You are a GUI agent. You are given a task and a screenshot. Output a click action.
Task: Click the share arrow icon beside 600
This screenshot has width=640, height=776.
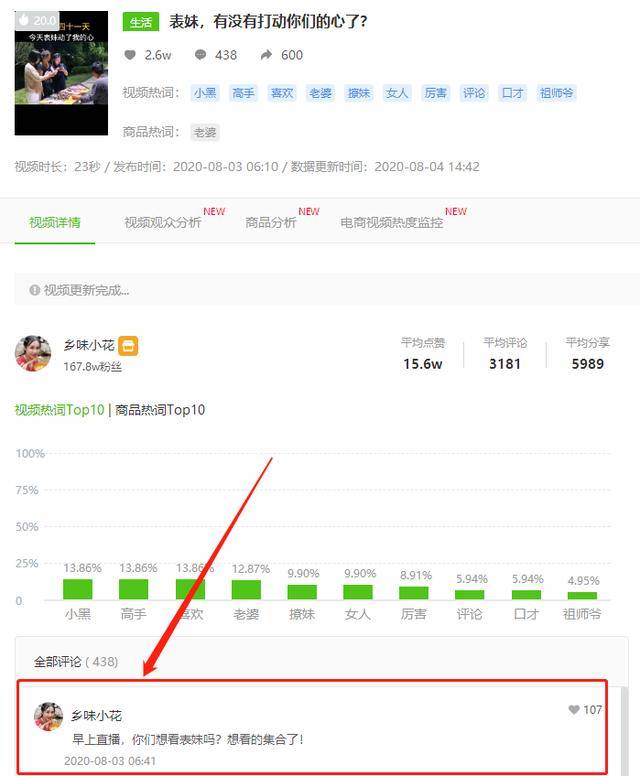tap(266, 55)
